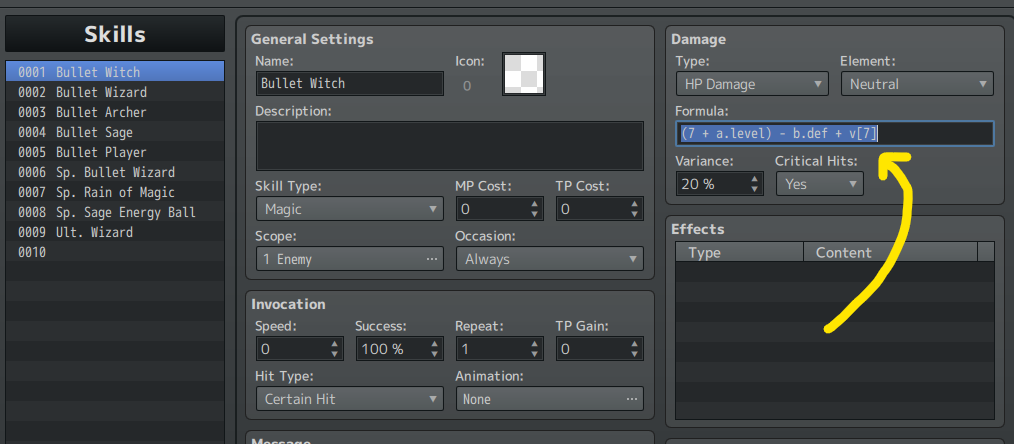Screen dimensions: 1014x444
Task: Decrease Success rate with down arrow
Action: pyautogui.click(x=435, y=354)
